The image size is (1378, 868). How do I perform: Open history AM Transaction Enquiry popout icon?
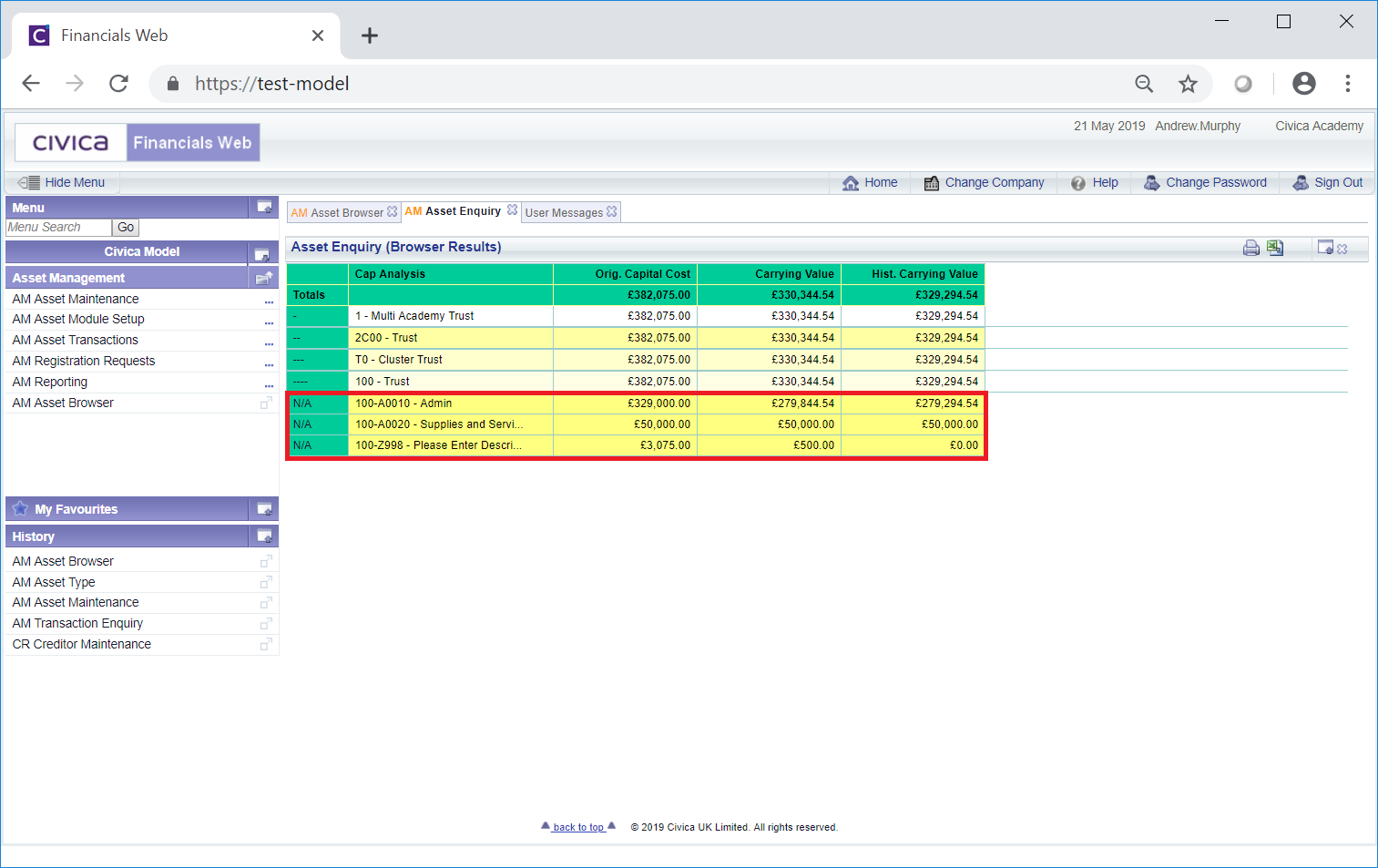(266, 623)
